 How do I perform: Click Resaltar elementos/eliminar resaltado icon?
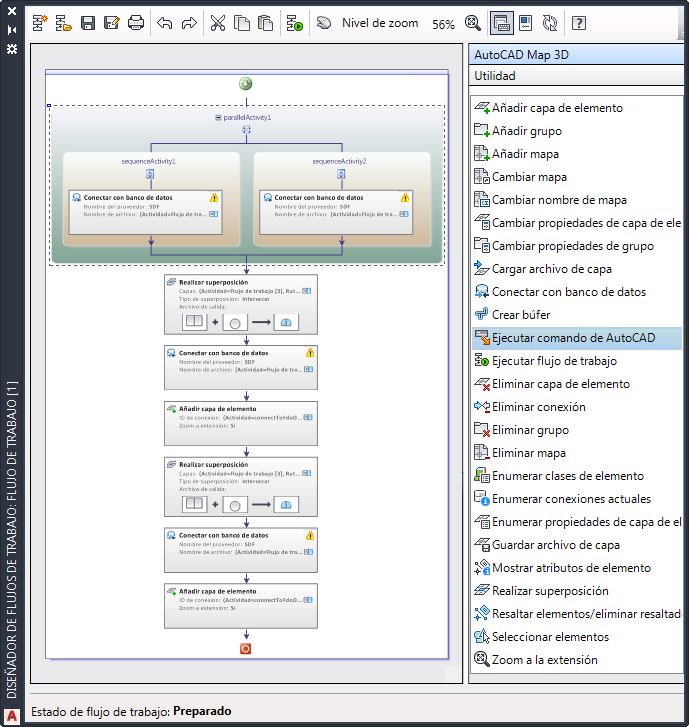tap(482, 613)
